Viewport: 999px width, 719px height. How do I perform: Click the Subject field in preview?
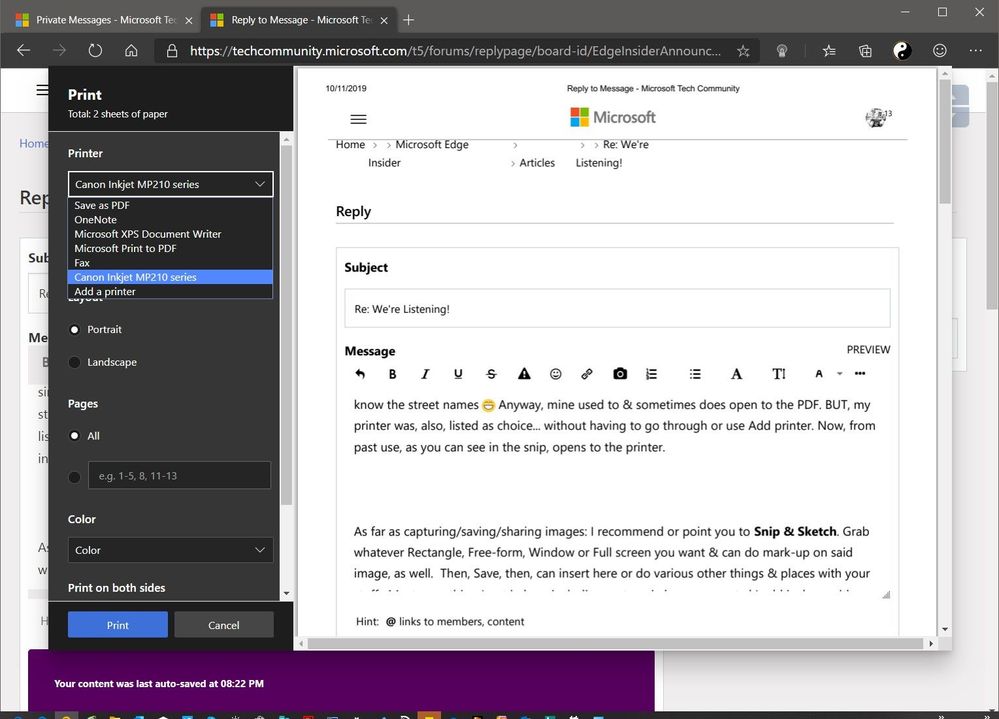click(617, 309)
